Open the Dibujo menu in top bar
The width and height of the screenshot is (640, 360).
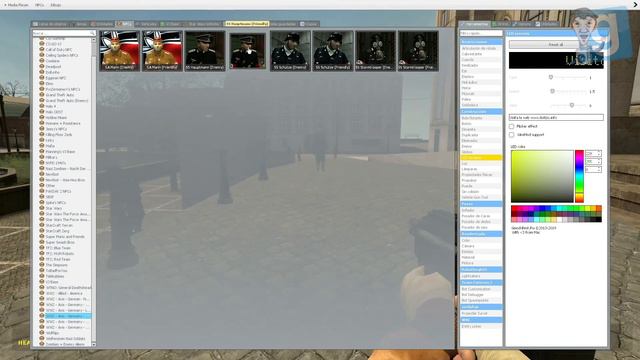(x=56, y=5)
